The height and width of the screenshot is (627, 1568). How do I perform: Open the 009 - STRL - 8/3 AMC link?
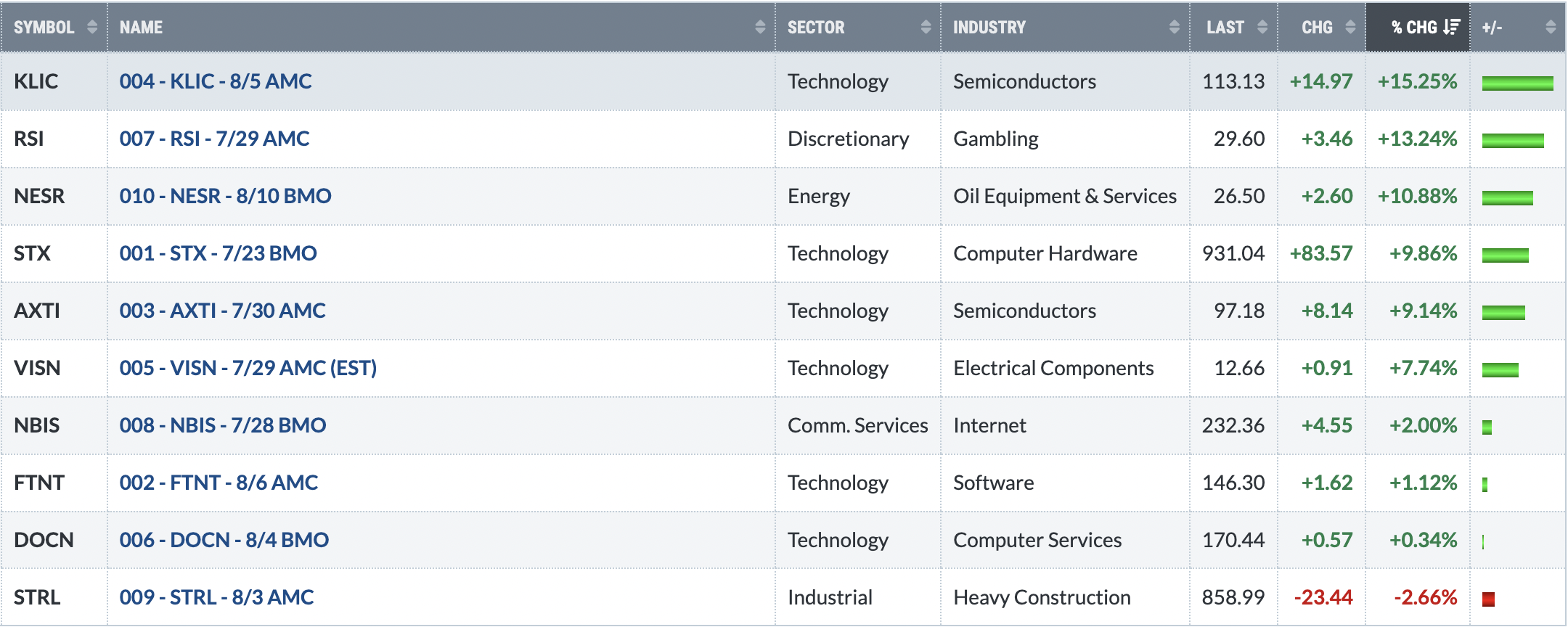pyautogui.click(x=216, y=597)
